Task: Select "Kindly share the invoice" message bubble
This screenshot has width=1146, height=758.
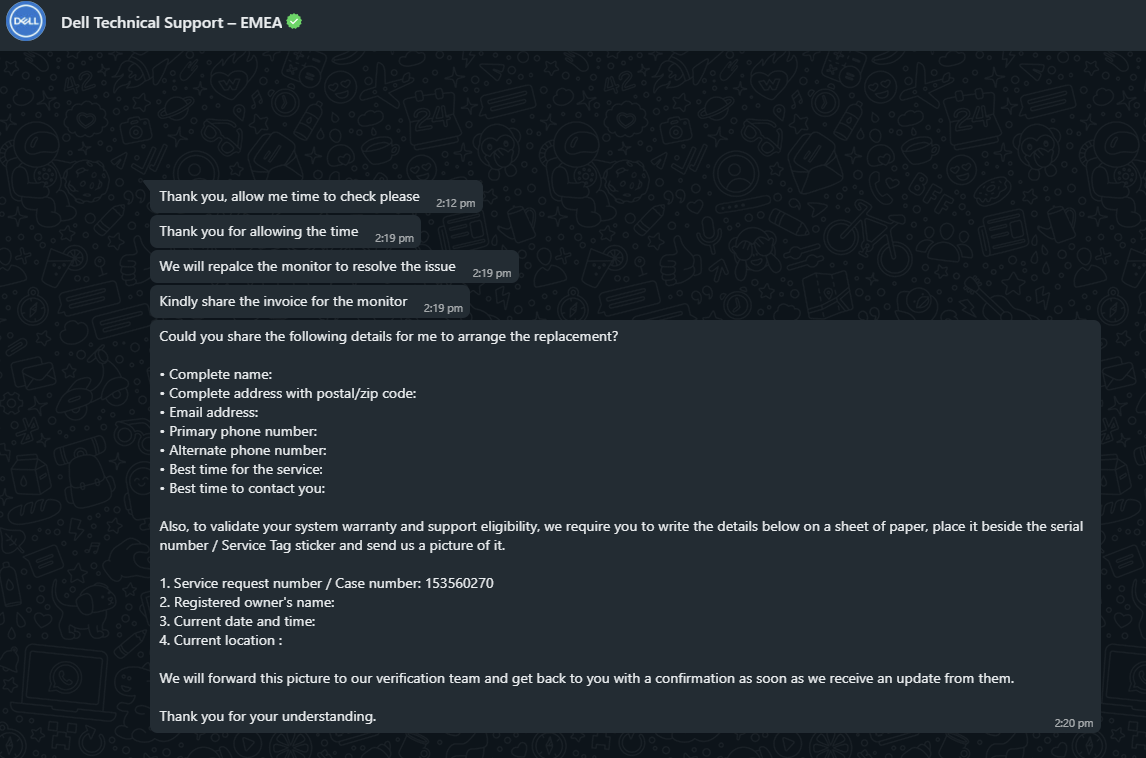Action: (x=310, y=302)
